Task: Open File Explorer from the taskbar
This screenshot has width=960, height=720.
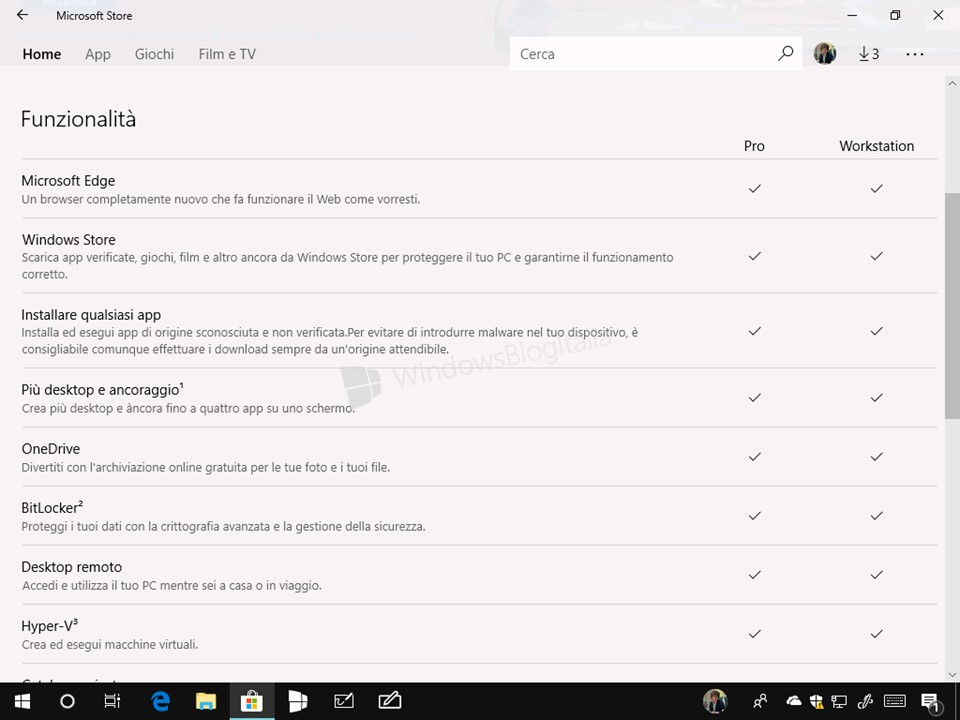Action: tap(206, 701)
